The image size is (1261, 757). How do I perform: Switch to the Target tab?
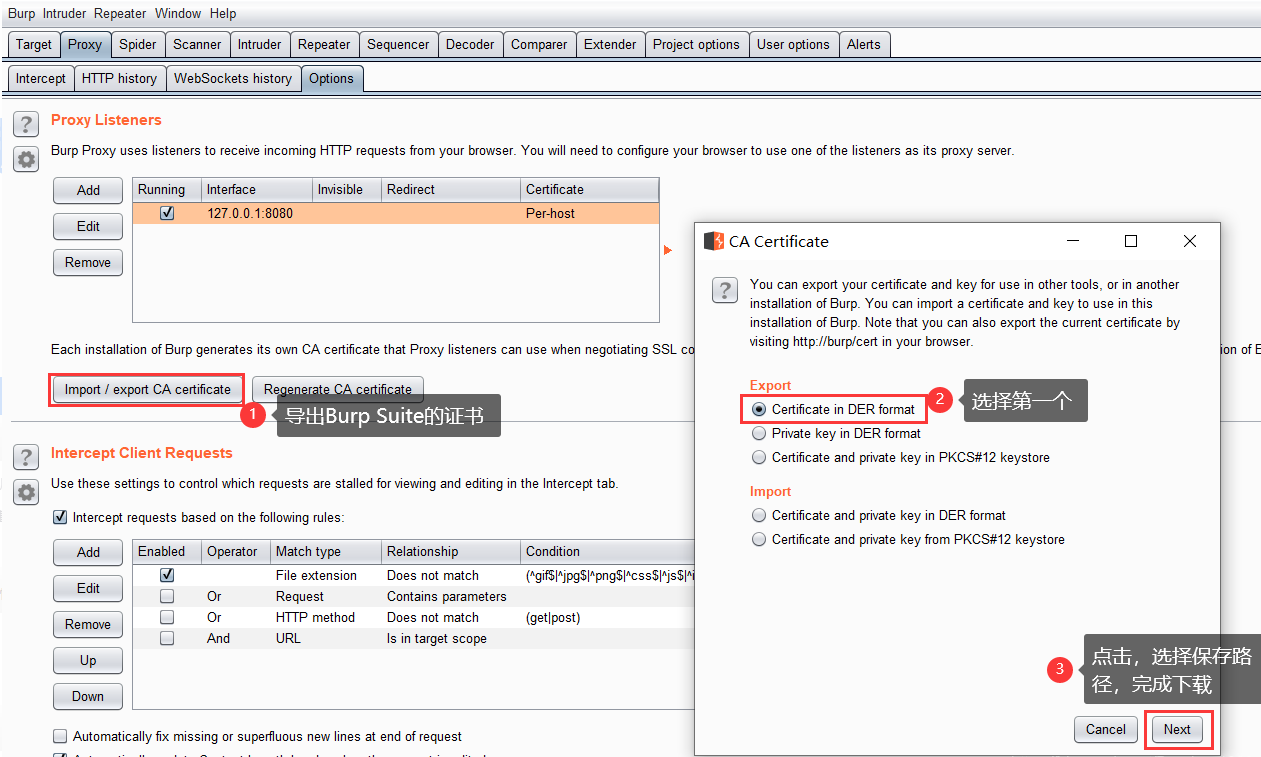[34, 44]
